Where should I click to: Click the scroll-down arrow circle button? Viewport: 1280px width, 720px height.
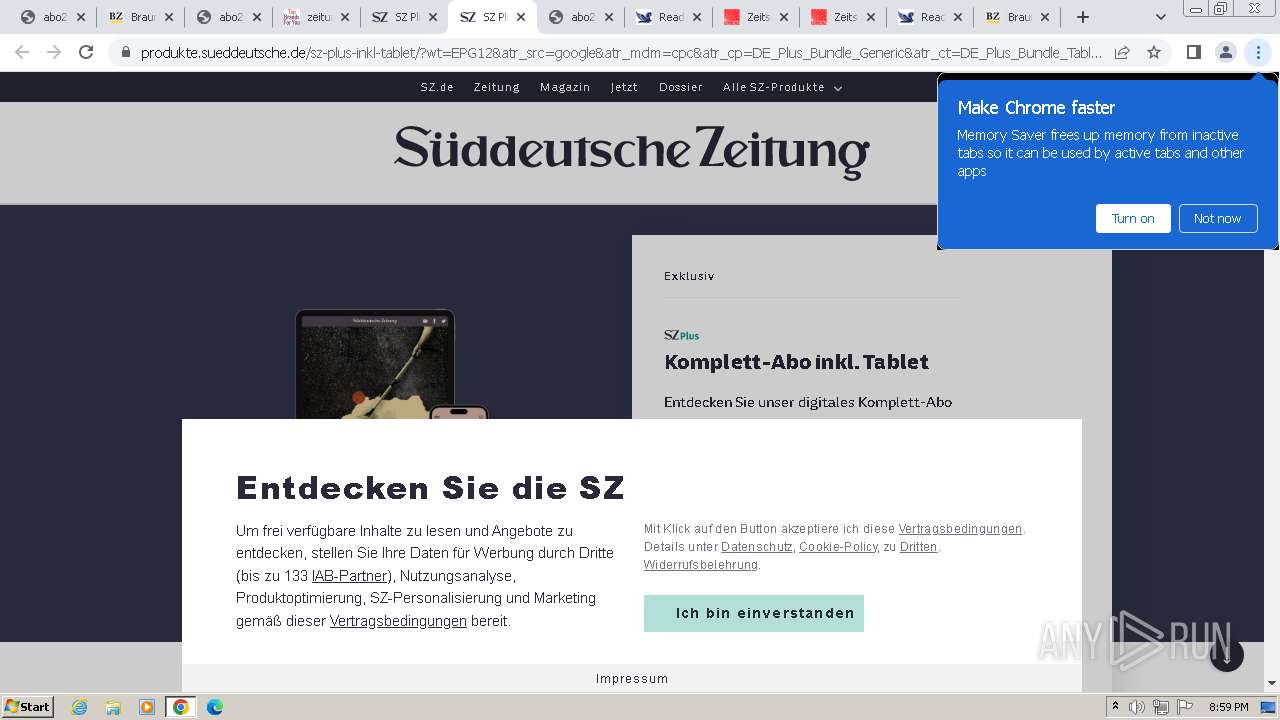pyautogui.click(x=1227, y=655)
